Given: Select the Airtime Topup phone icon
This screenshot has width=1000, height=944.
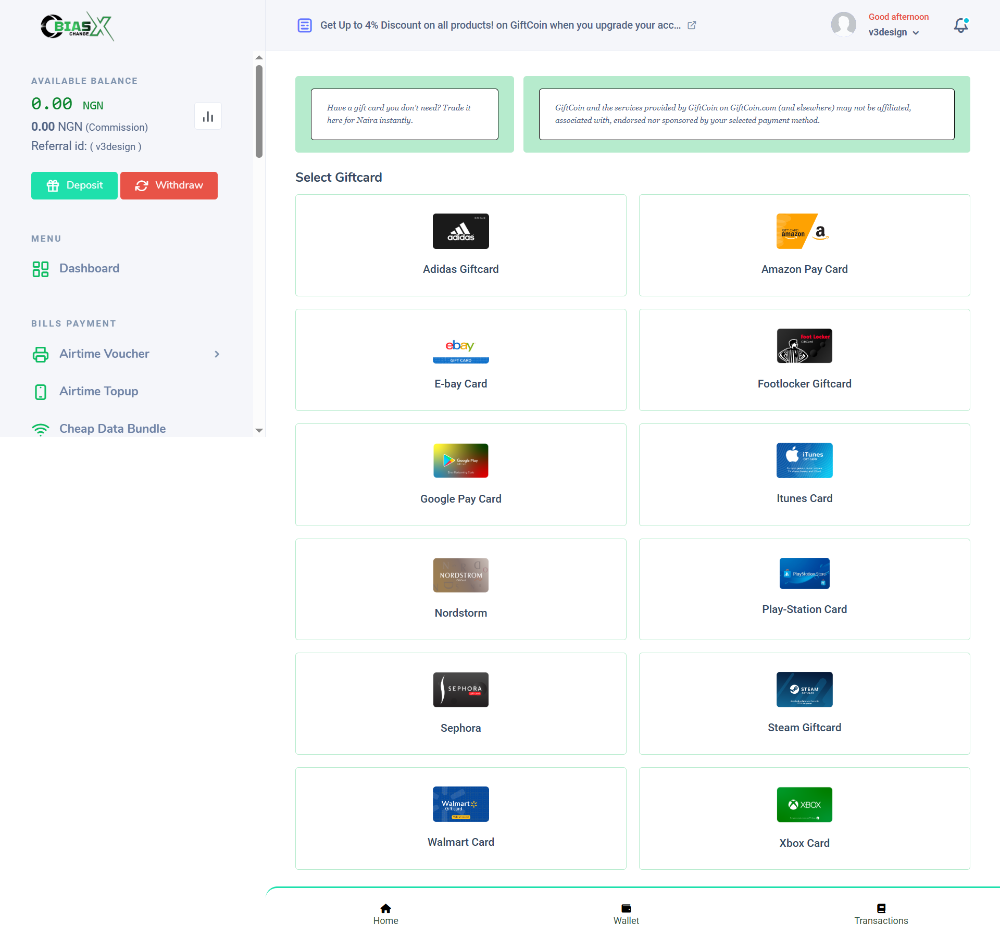Looking at the screenshot, I should [x=41, y=391].
